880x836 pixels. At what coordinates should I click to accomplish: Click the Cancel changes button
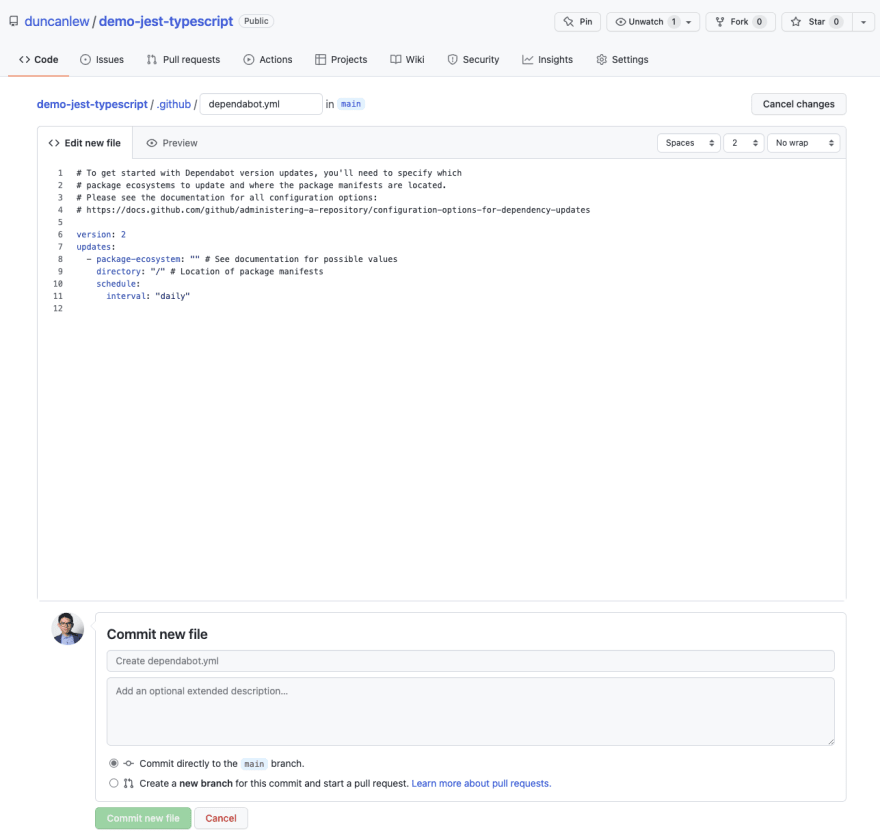(798, 104)
